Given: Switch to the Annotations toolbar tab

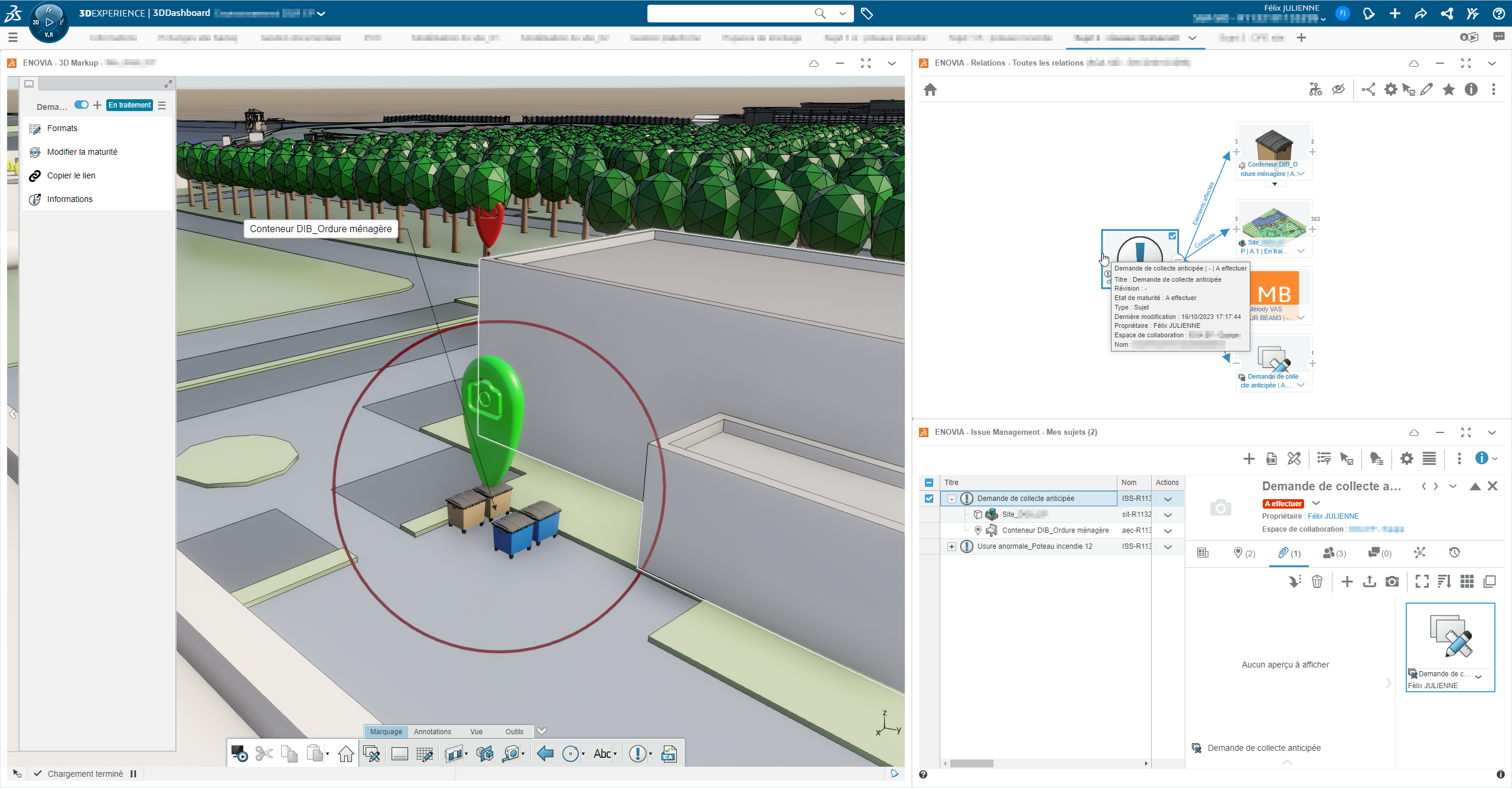Looking at the screenshot, I should point(432,732).
